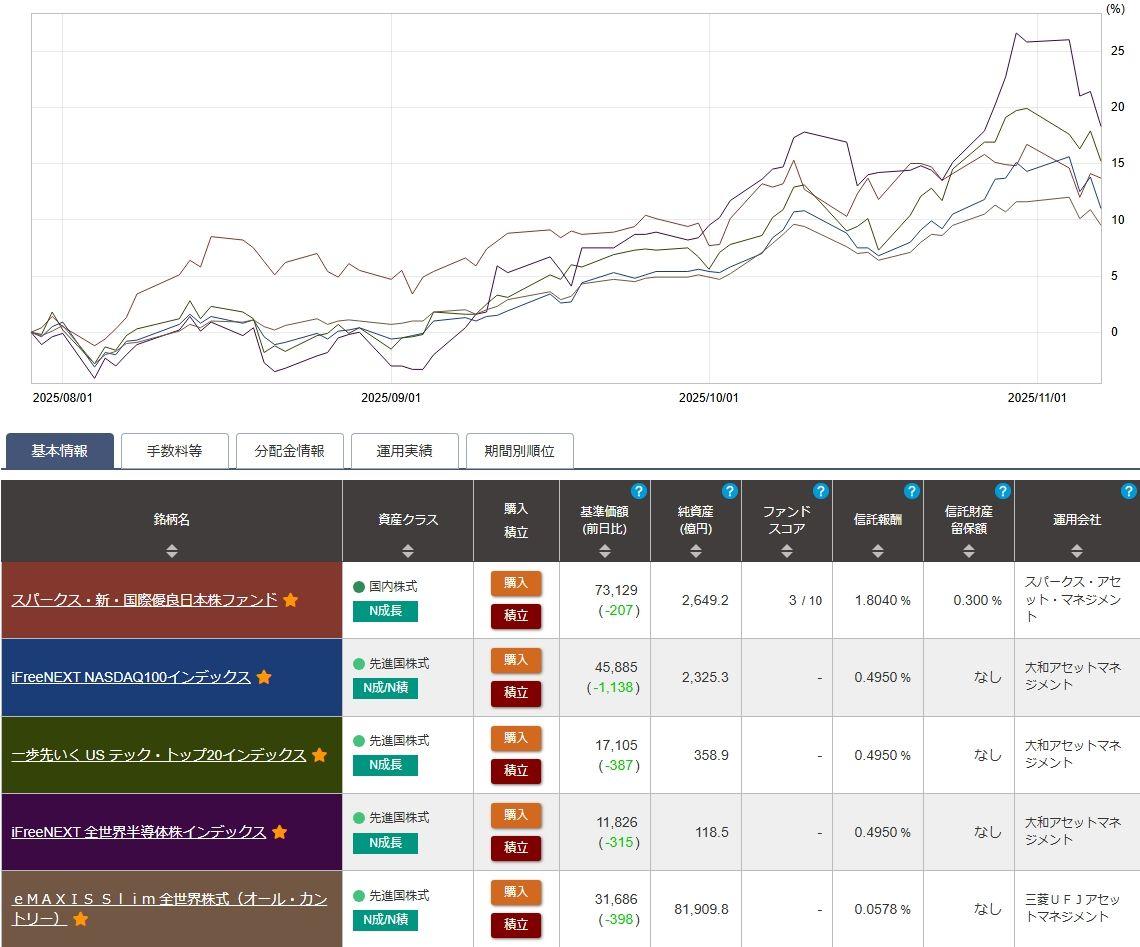
Task: Sort by 信託報酬 column arrows
Action: coord(877,550)
